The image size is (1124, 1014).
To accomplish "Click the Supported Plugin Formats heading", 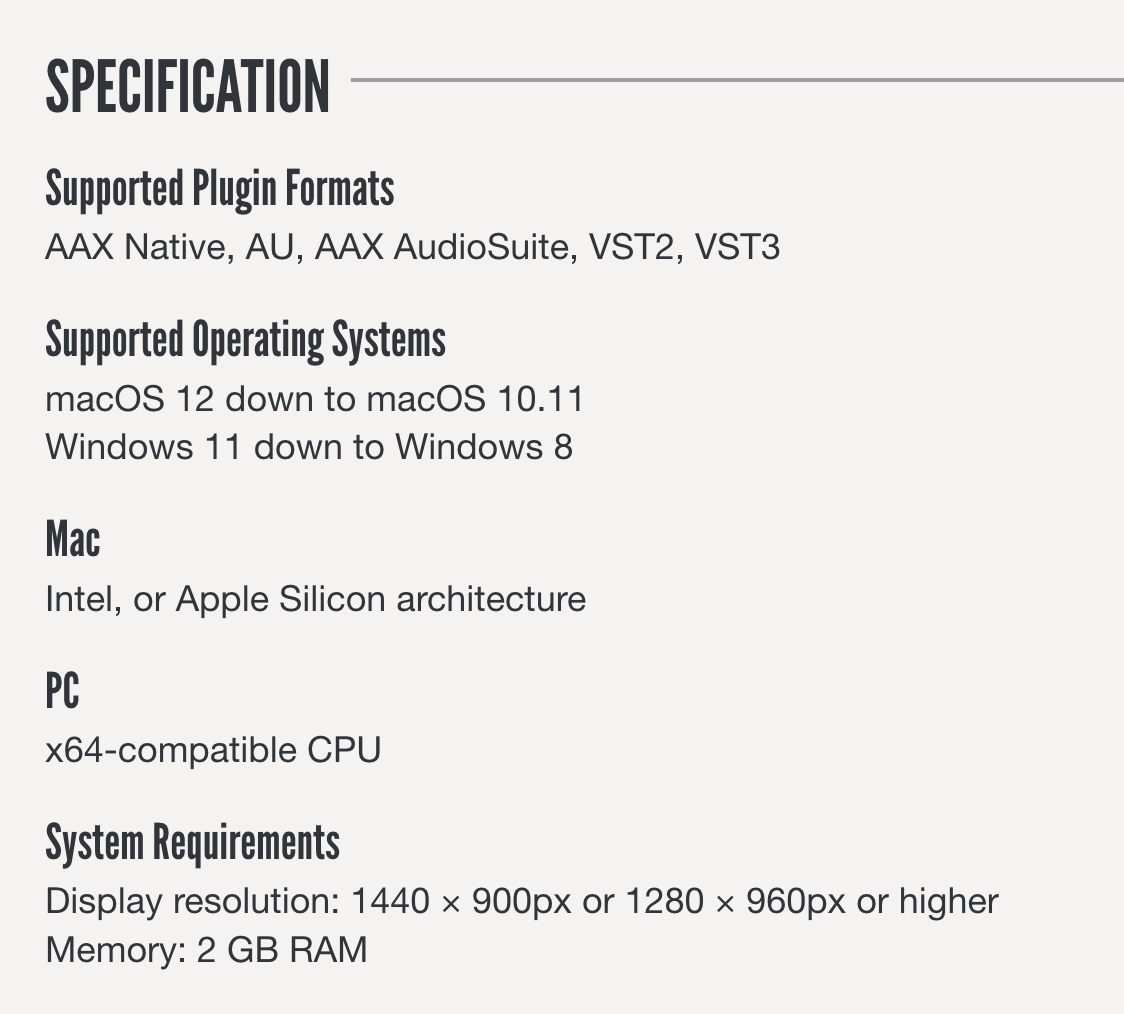I will point(220,190).
